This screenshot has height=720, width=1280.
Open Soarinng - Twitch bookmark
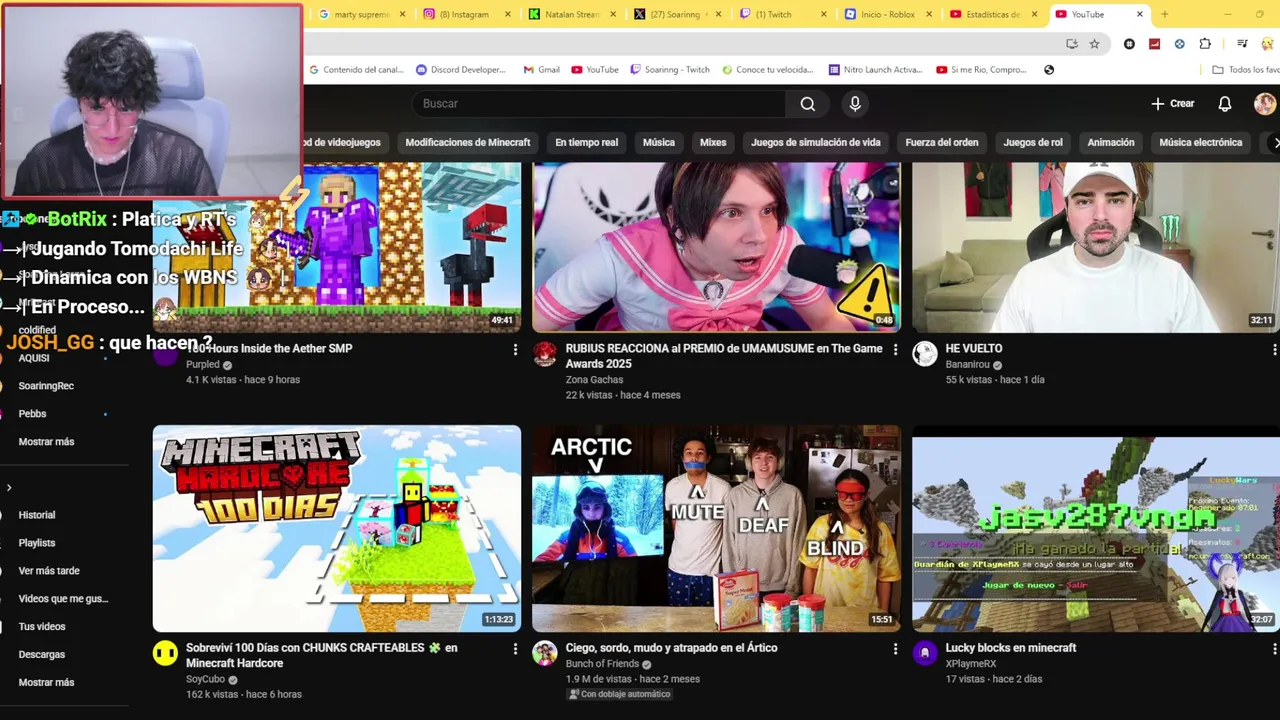[x=670, y=70]
